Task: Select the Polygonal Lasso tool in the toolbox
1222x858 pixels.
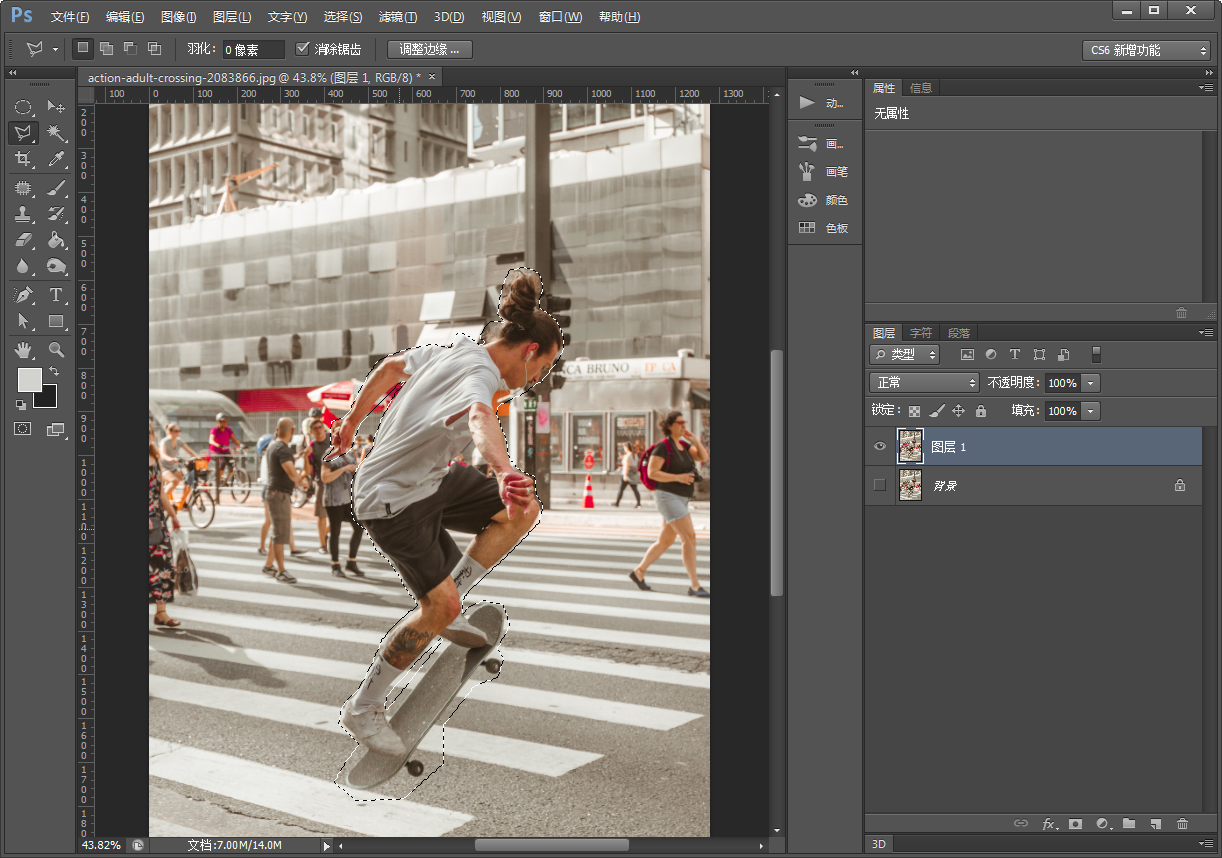Action: [x=23, y=133]
